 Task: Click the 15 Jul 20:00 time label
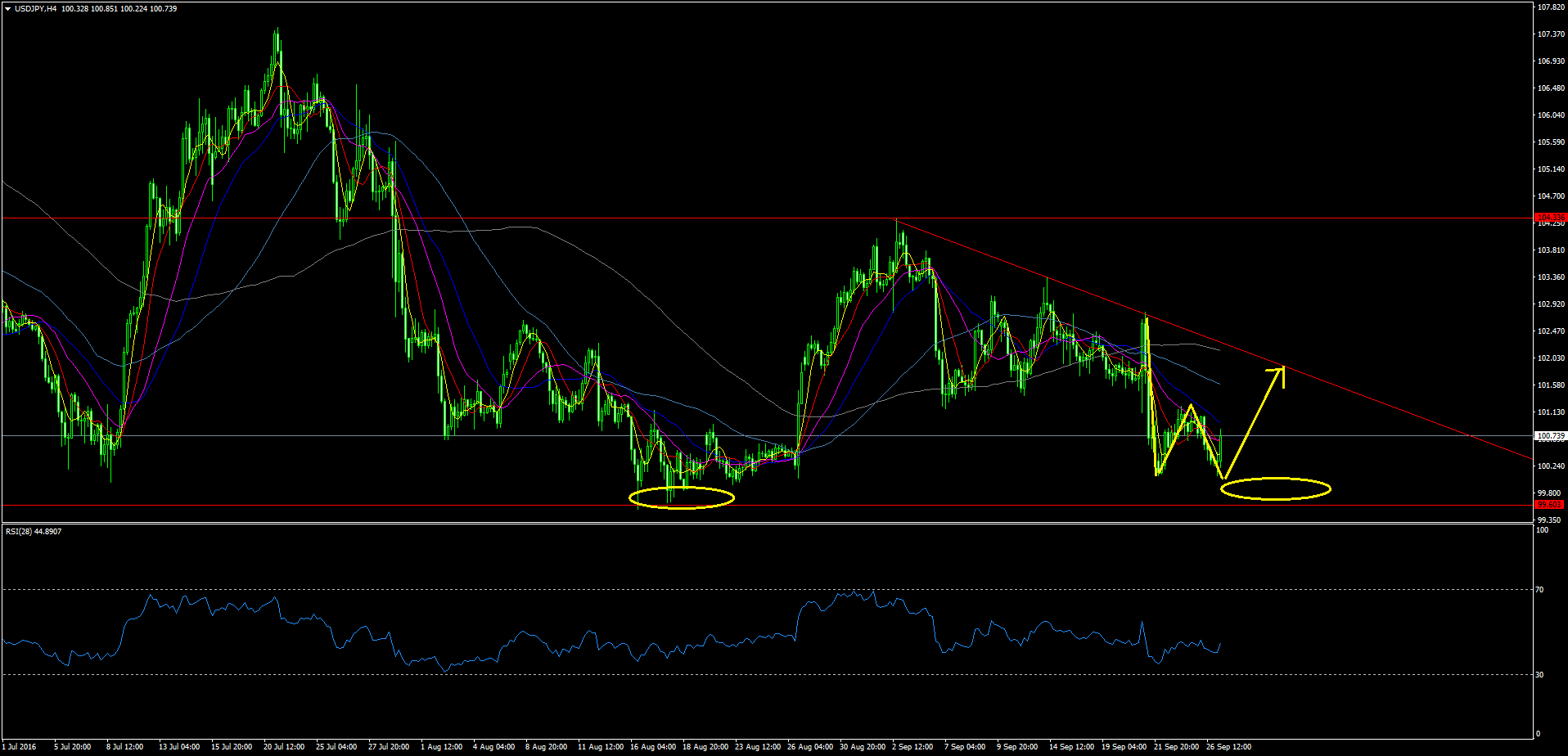(232, 747)
